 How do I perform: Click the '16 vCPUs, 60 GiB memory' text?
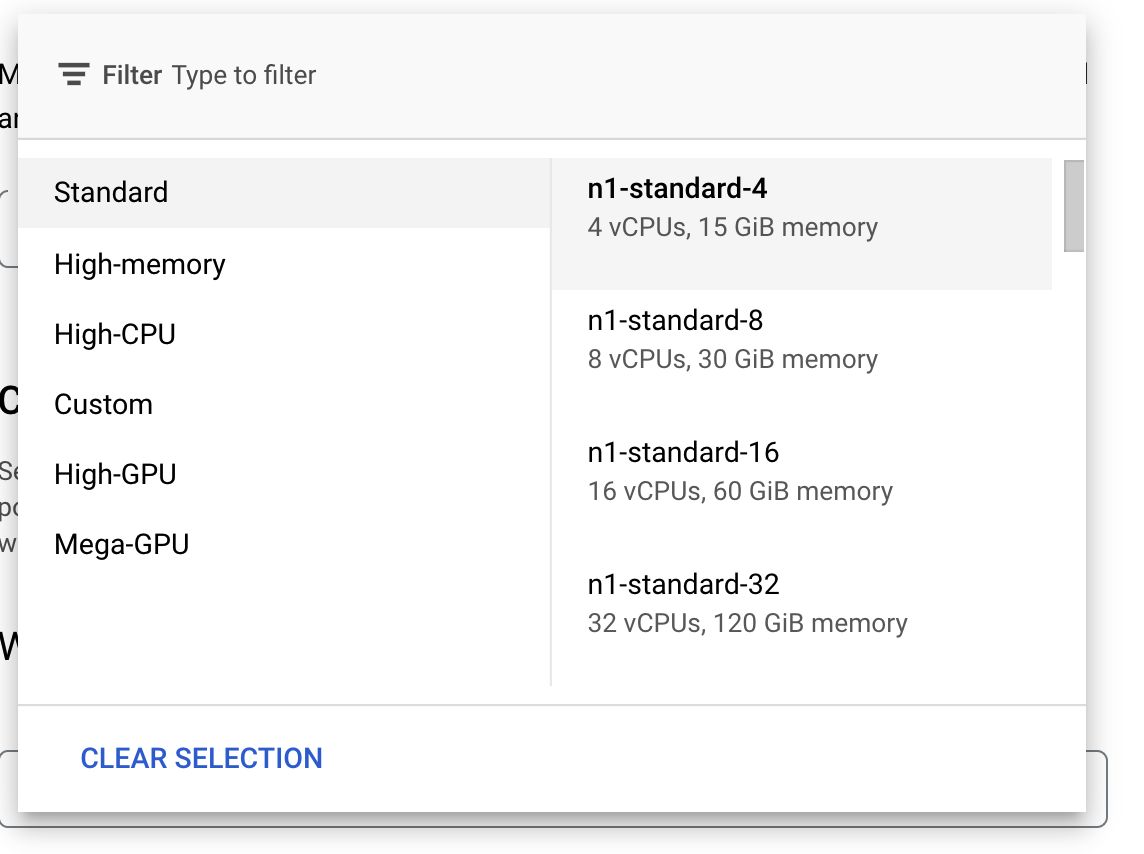click(740, 491)
